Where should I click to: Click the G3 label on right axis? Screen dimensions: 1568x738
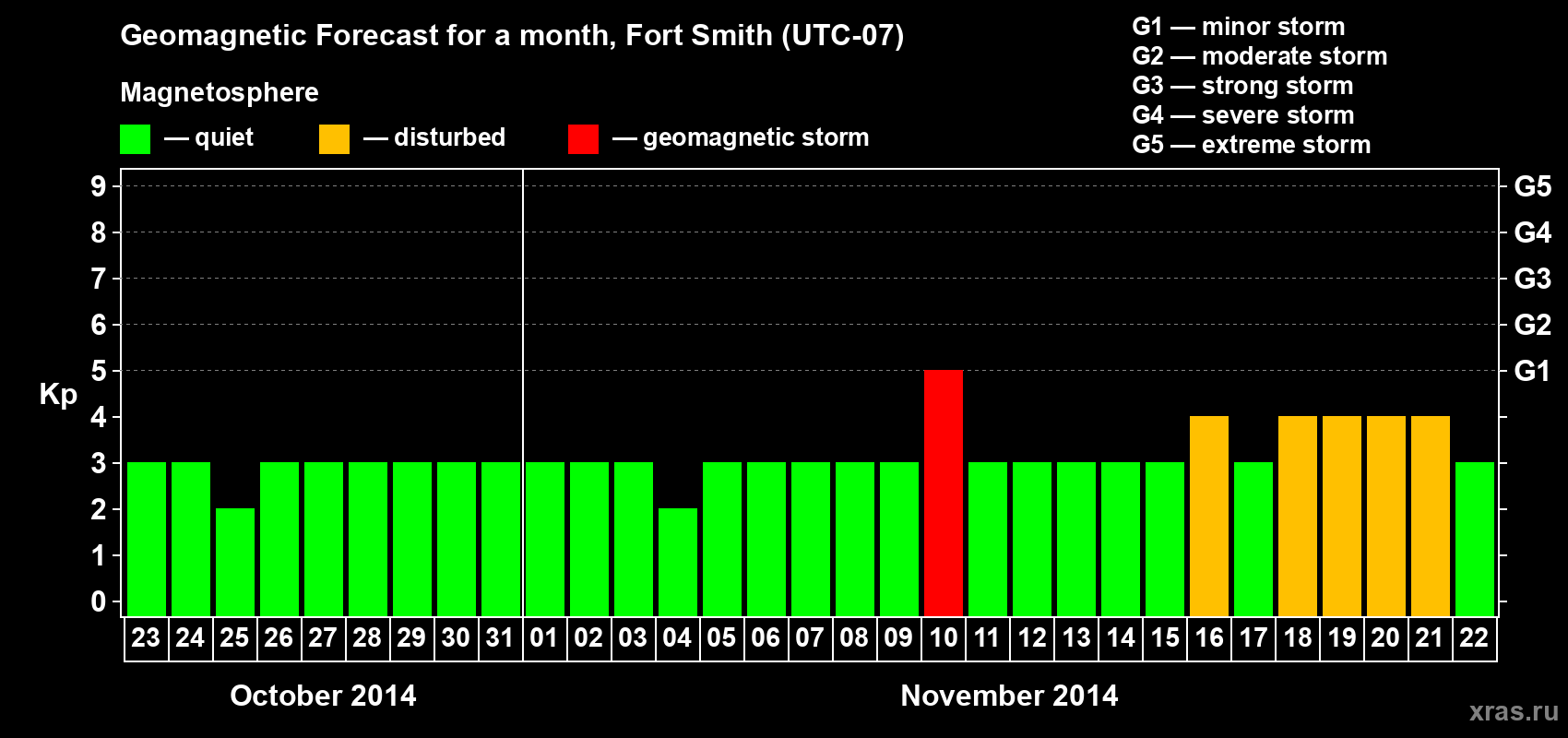coord(1533,279)
